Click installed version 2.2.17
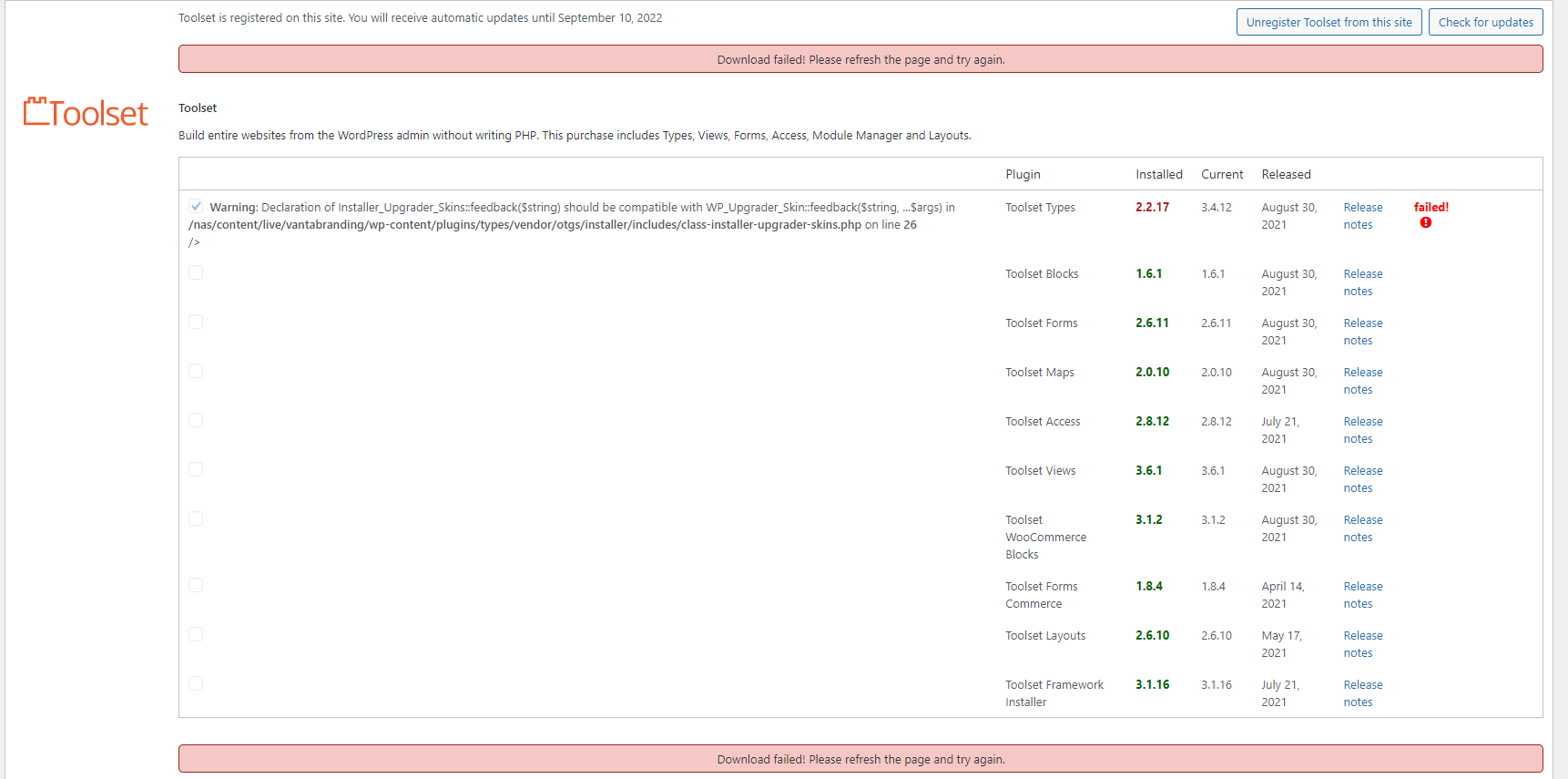 click(1152, 208)
